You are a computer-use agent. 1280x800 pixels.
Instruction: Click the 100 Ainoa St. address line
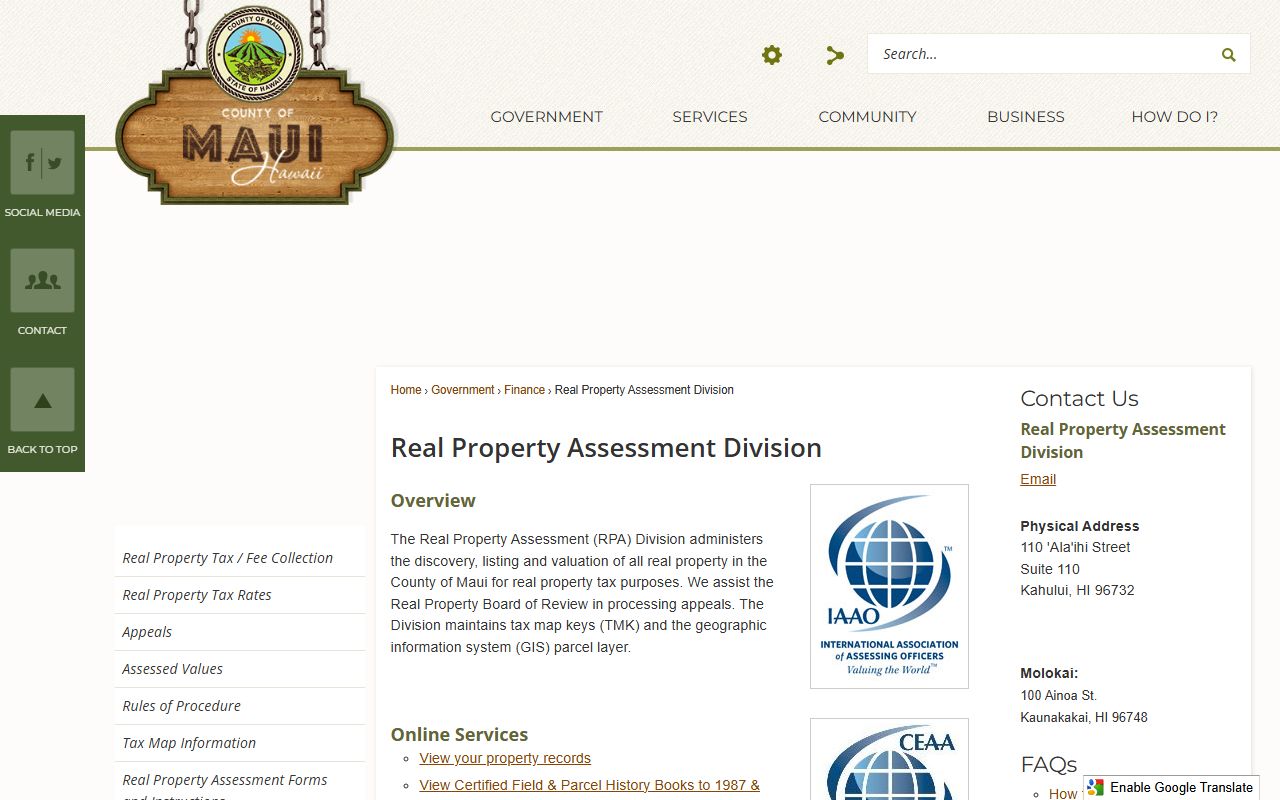(1058, 695)
